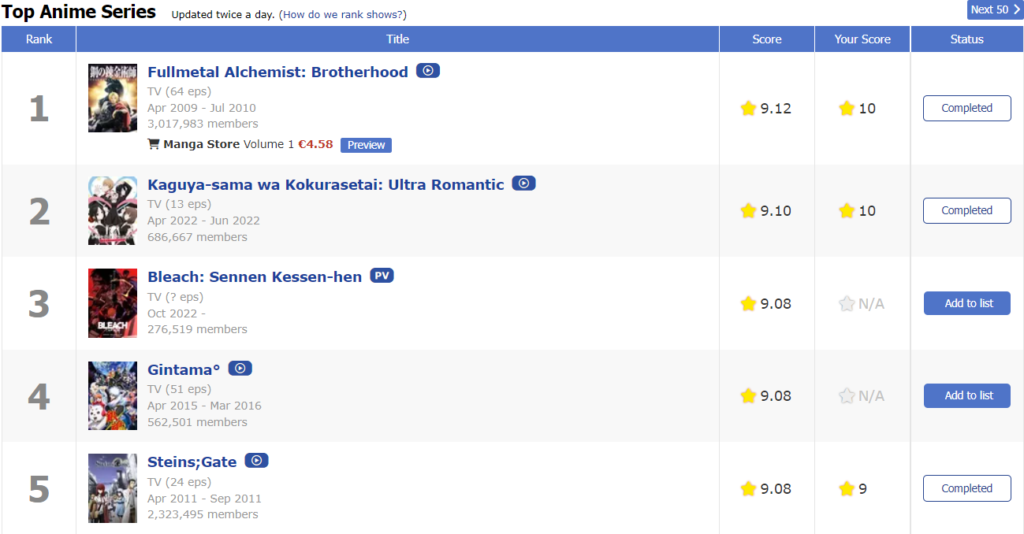Open the Steins;Gate title link
Viewport: 1024px width, 534px height.
(192, 462)
